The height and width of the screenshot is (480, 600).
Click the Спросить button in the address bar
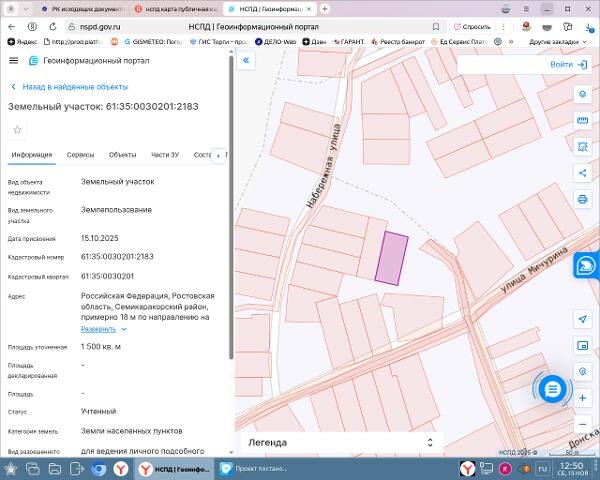[472, 26]
